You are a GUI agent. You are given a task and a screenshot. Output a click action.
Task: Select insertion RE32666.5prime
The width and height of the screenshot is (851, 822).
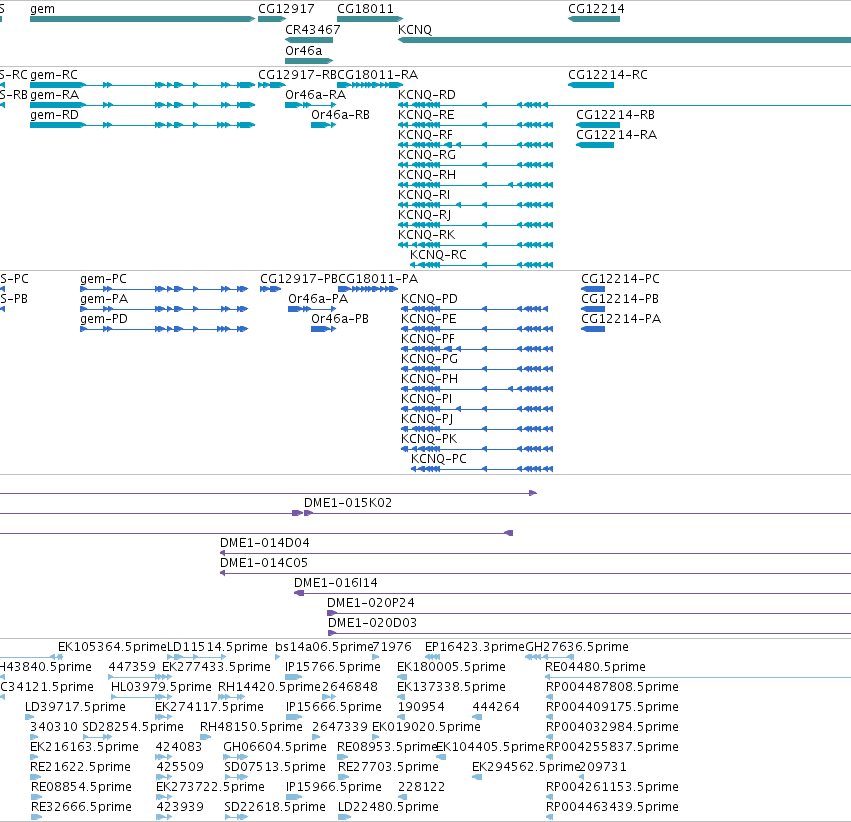[81, 807]
